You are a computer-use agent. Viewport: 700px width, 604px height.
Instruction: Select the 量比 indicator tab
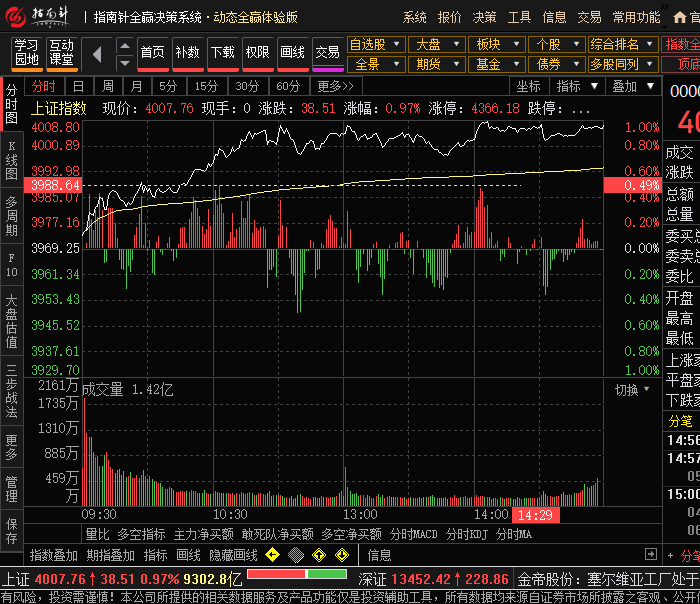[97, 534]
